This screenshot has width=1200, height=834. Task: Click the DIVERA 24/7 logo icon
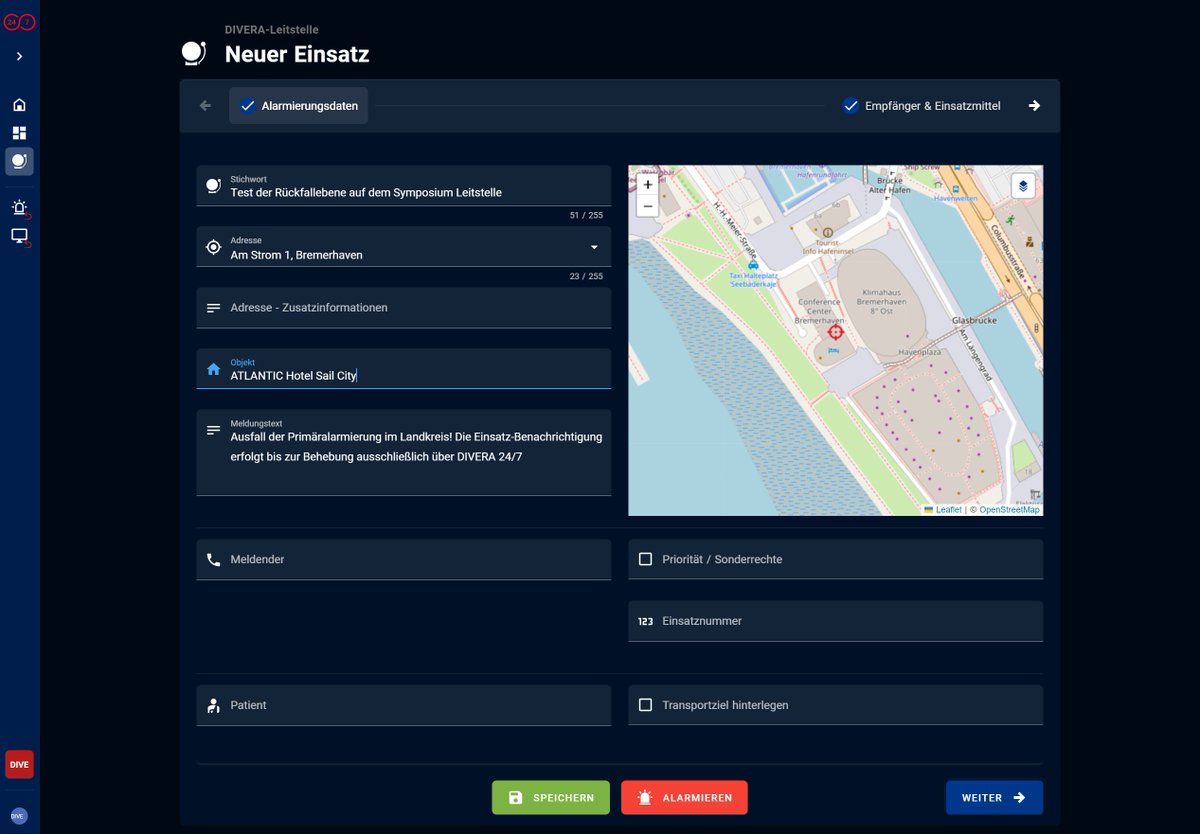click(x=19, y=22)
